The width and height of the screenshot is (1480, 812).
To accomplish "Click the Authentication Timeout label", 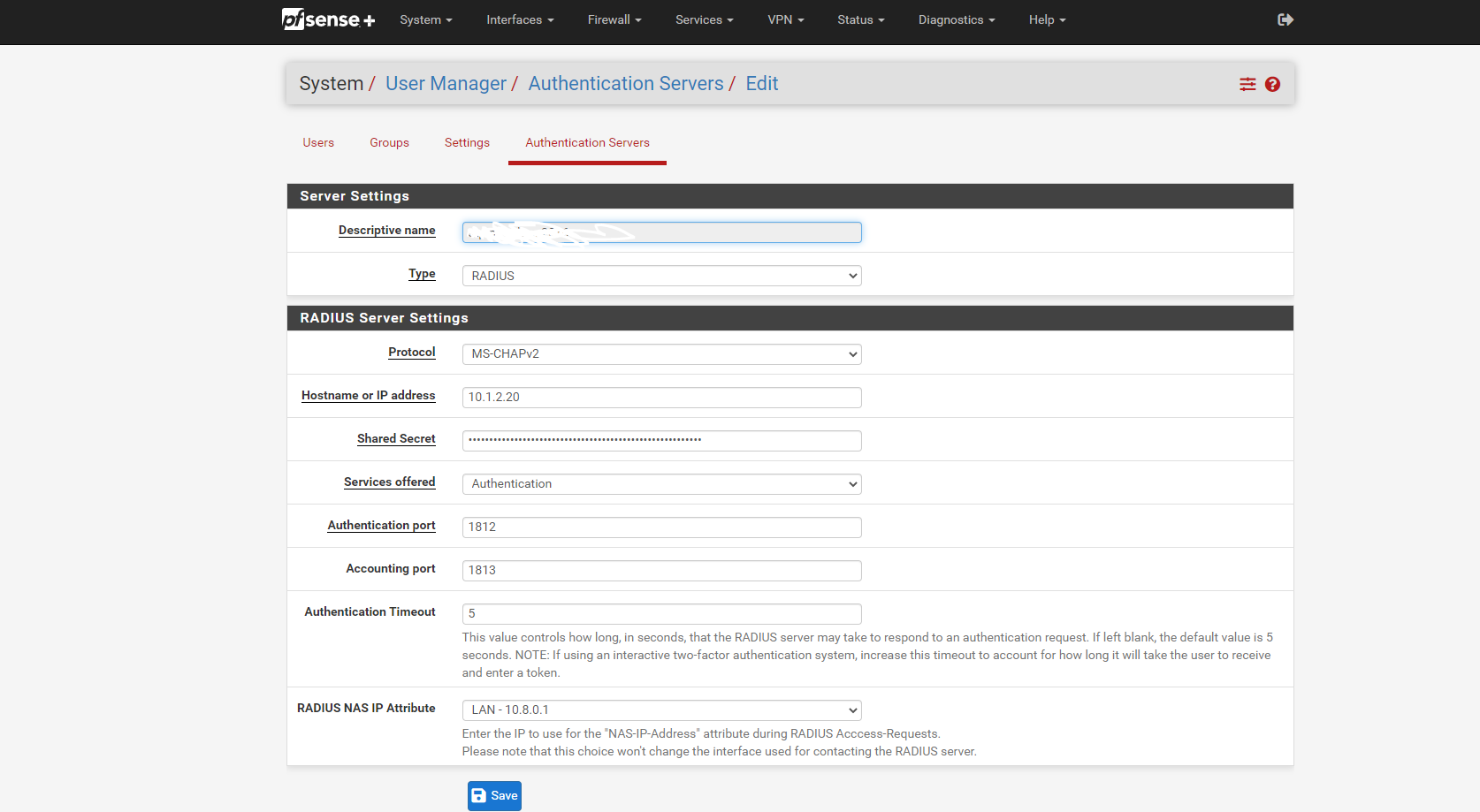I will [x=370, y=611].
